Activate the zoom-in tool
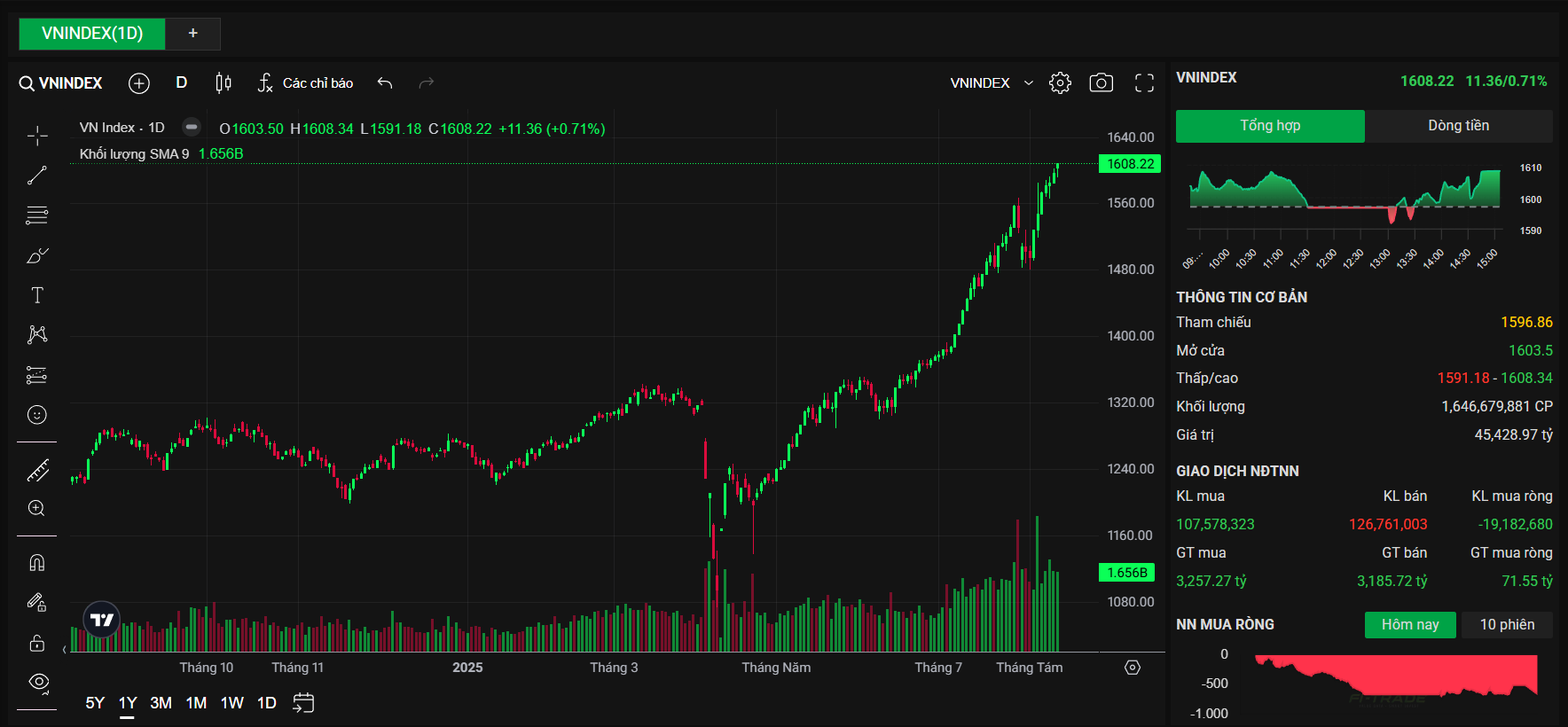The width and height of the screenshot is (1568, 727). 37,509
